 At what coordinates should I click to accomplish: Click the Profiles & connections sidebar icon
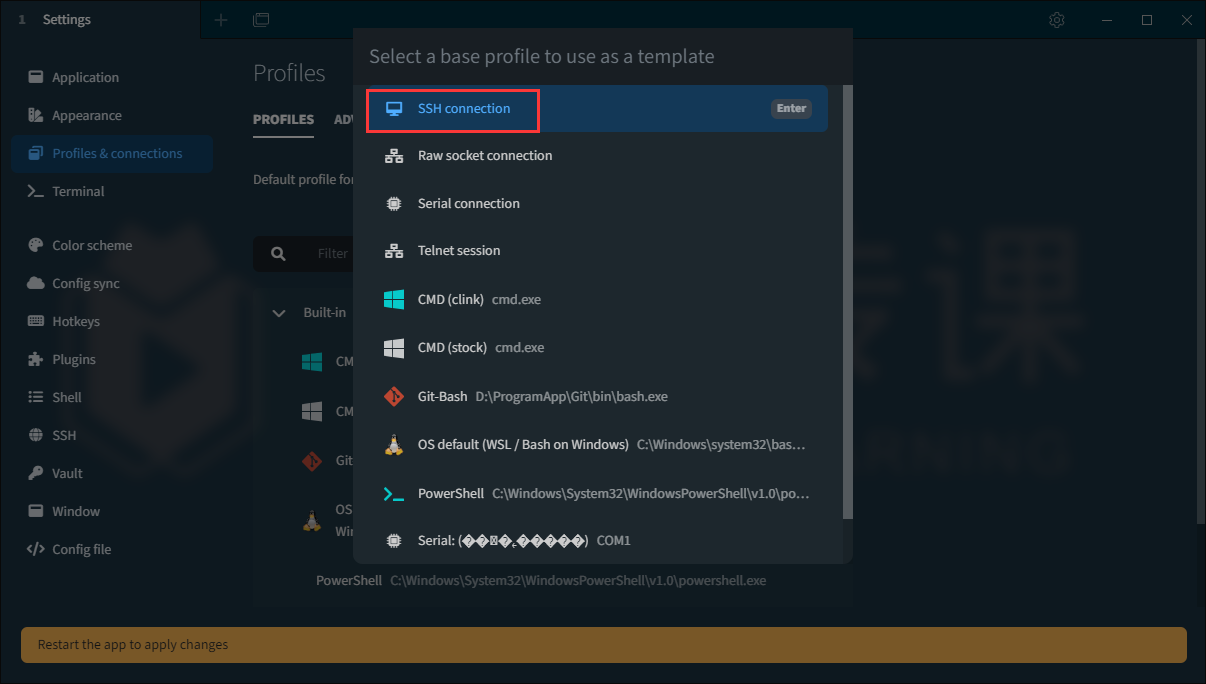click(x=35, y=153)
